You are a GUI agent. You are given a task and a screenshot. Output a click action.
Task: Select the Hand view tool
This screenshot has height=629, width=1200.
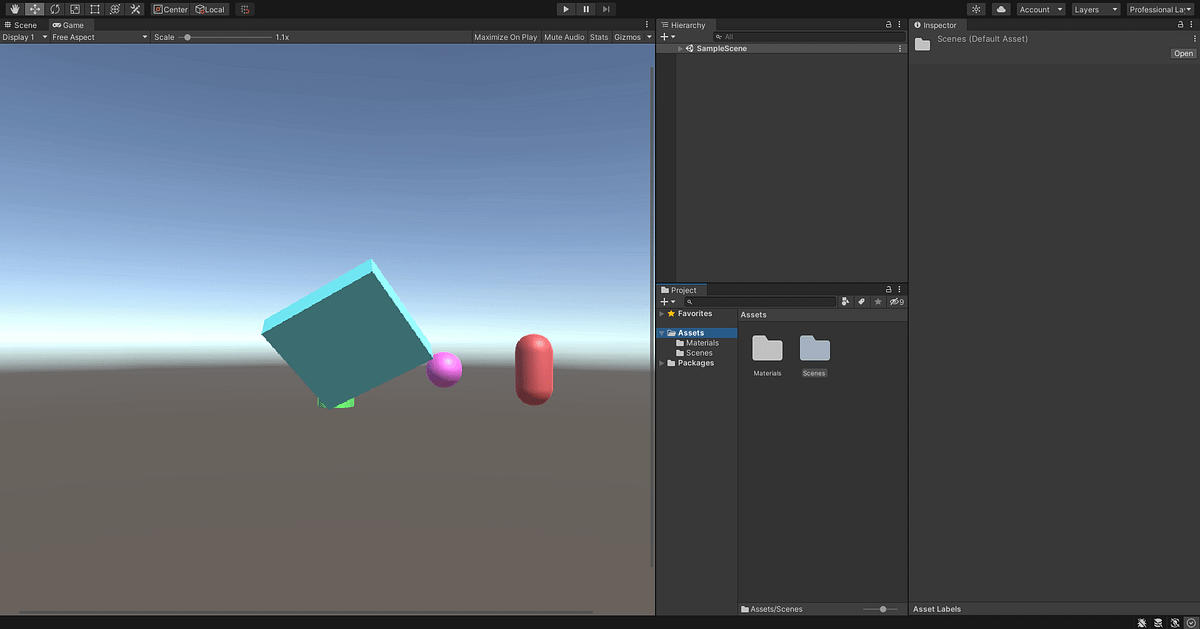pyautogui.click(x=14, y=8)
